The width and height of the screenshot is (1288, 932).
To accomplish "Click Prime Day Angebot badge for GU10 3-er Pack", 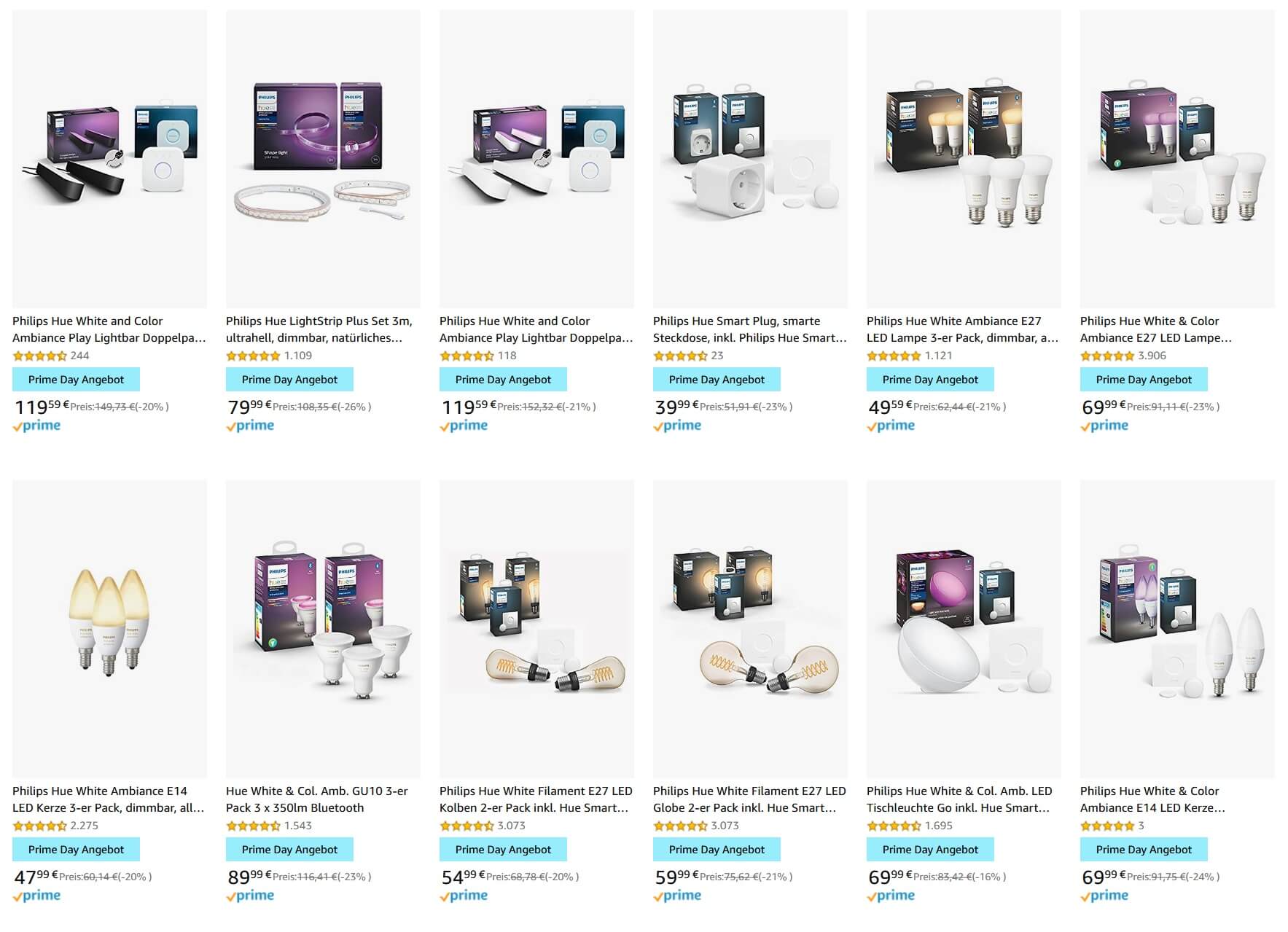I will [x=289, y=850].
